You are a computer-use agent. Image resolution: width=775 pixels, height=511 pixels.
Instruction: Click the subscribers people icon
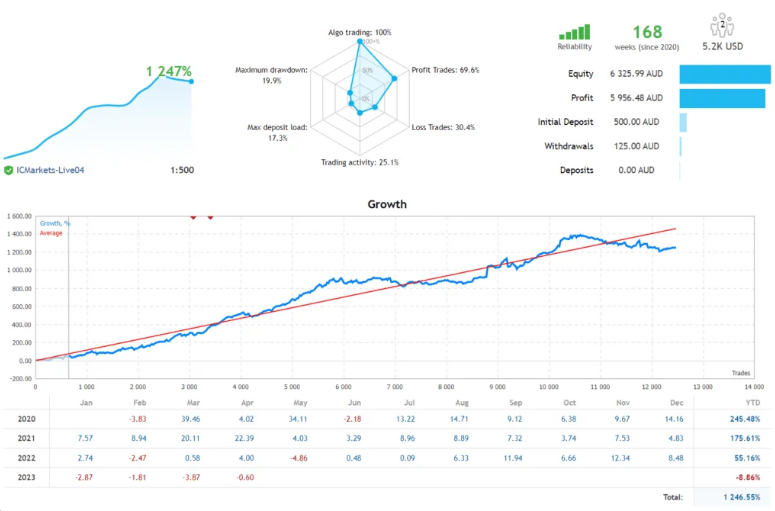click(x=722, y=25)
